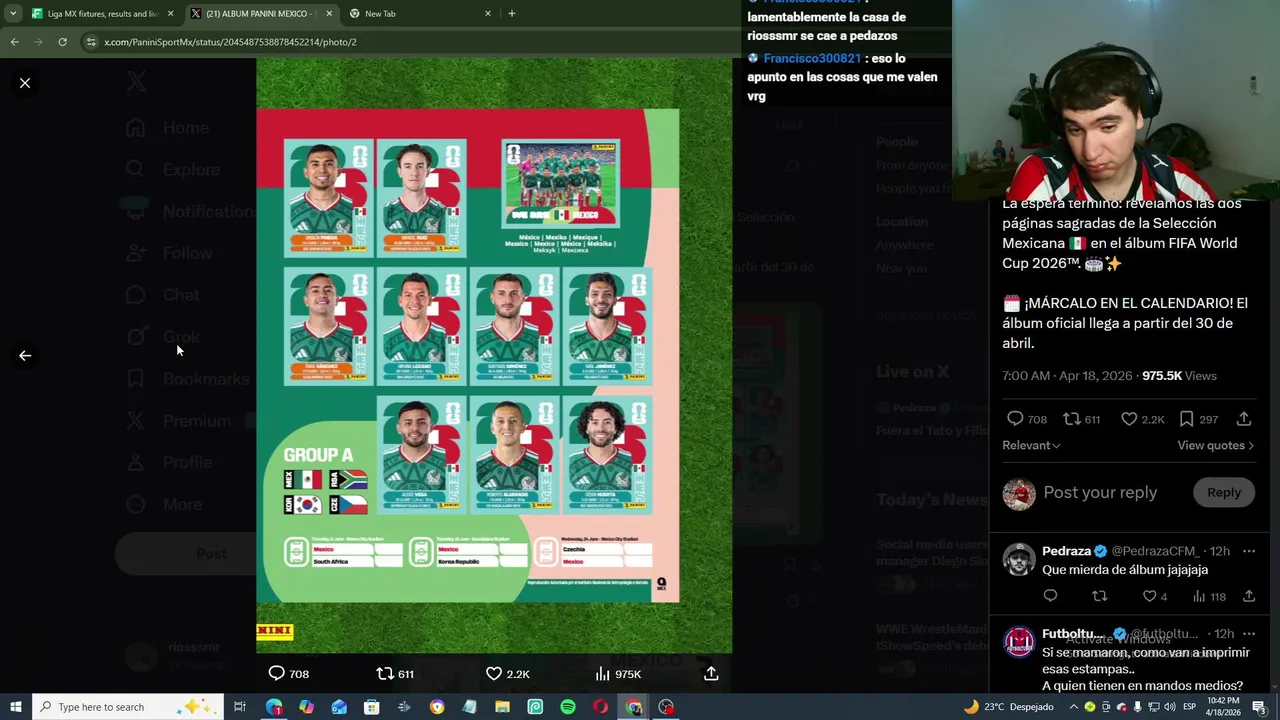Share the photo using the upload icon below it
This screenshot has height=720, width=1280.
(711, 674)
